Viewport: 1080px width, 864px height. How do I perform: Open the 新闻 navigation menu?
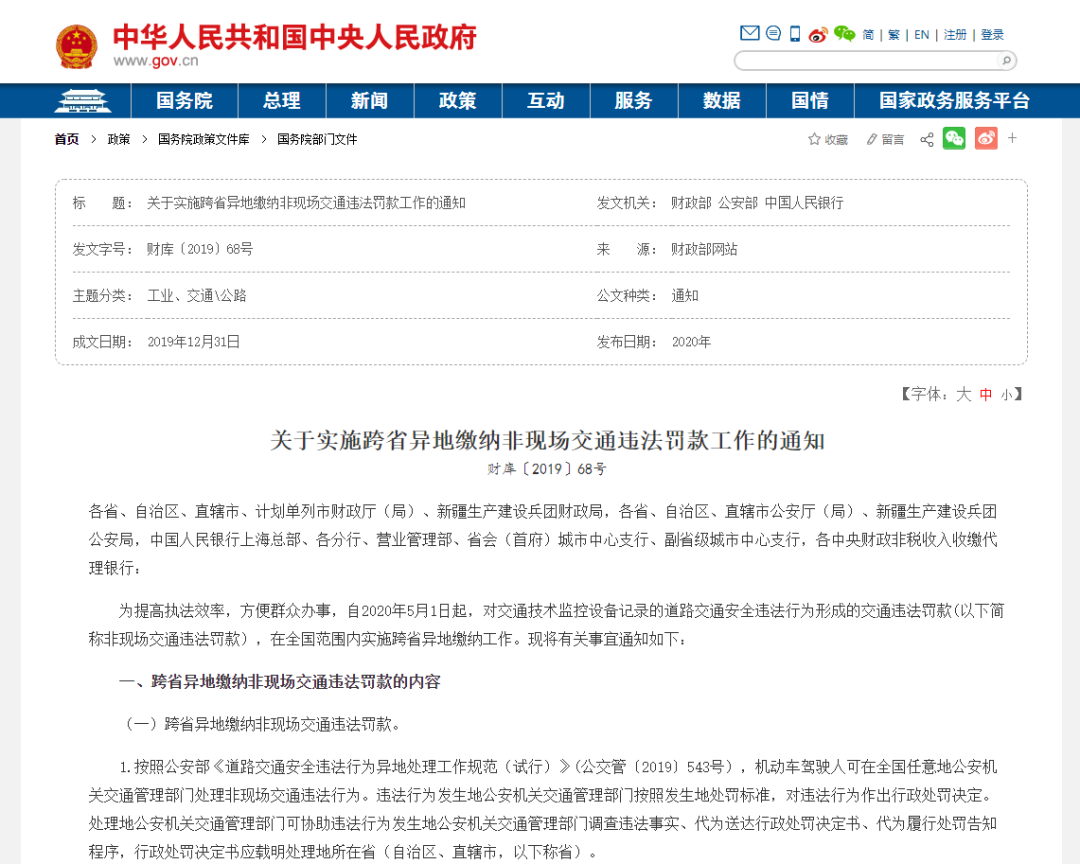pos(370,101)
